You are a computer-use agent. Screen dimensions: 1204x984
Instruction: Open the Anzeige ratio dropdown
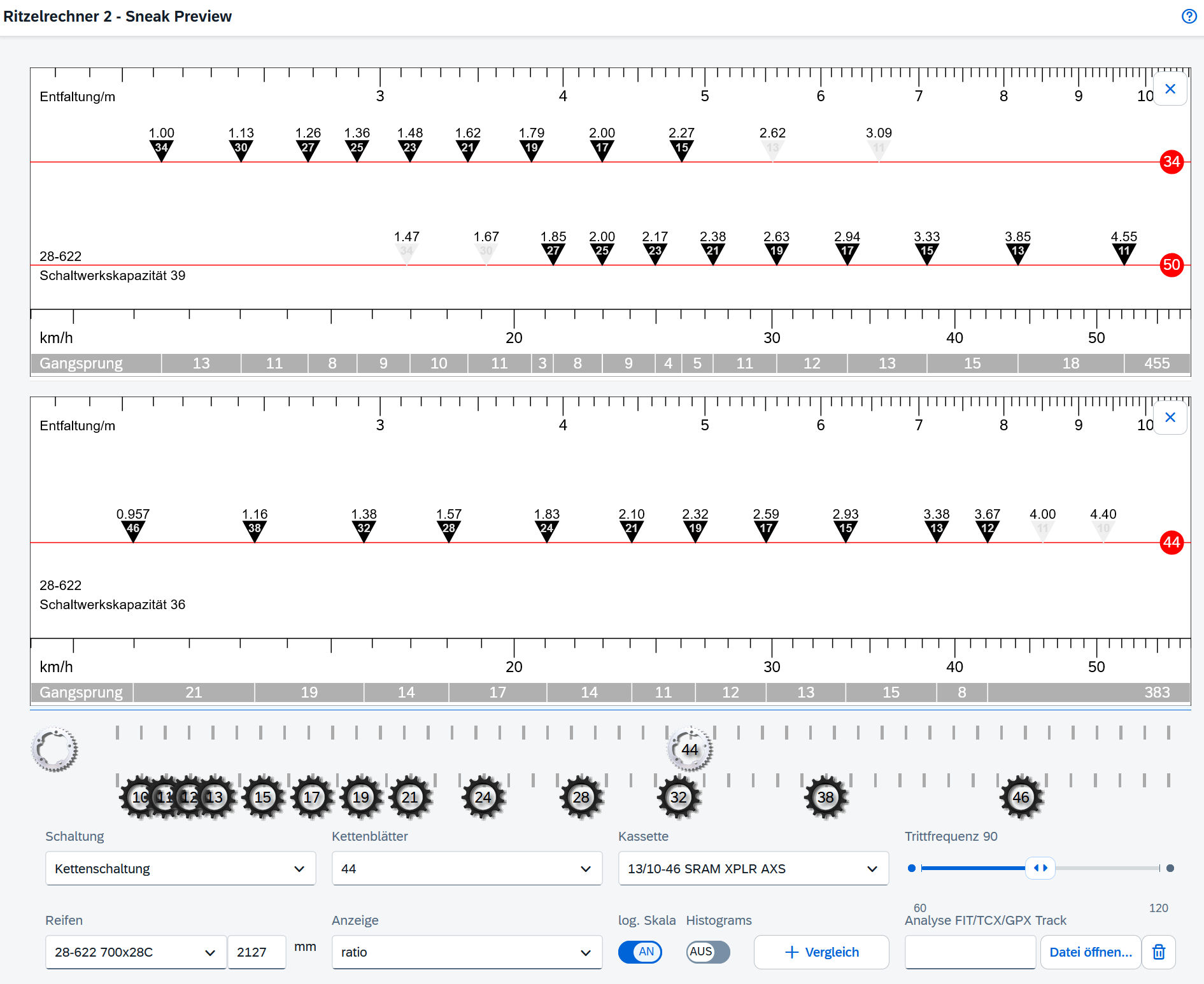467,952
